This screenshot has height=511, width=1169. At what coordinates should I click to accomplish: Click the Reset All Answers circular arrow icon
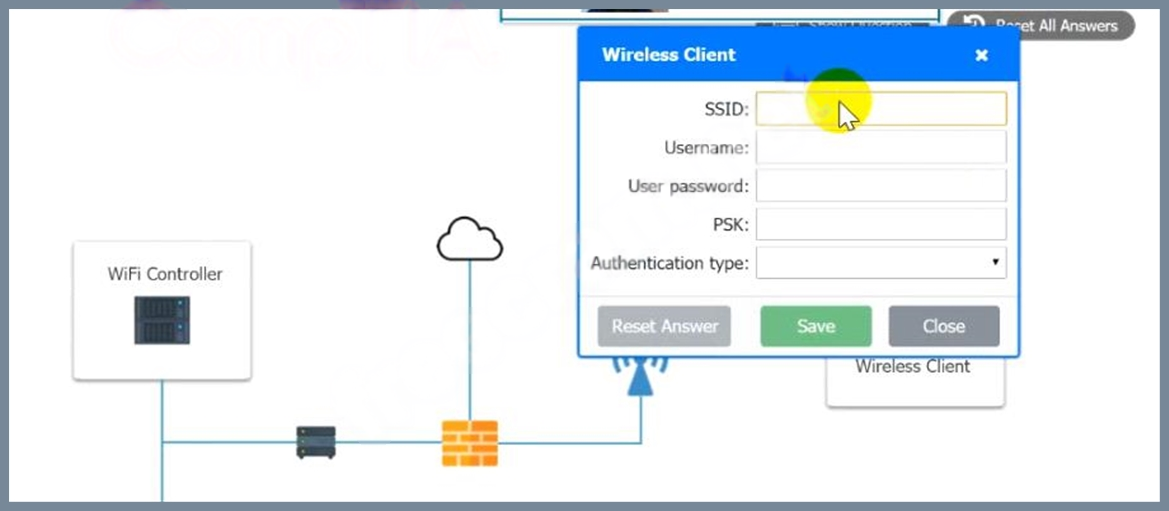(974, 25)
